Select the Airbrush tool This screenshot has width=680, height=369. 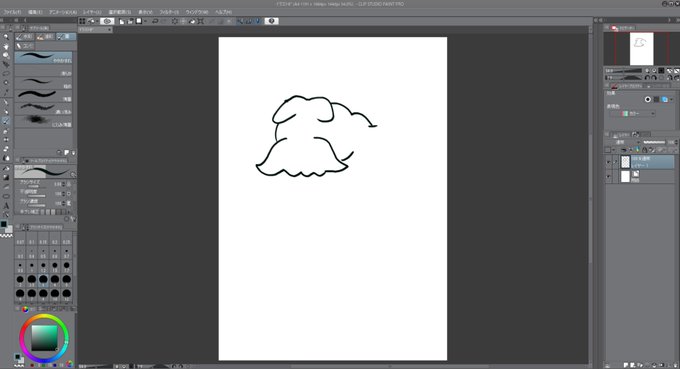[6, 131]
